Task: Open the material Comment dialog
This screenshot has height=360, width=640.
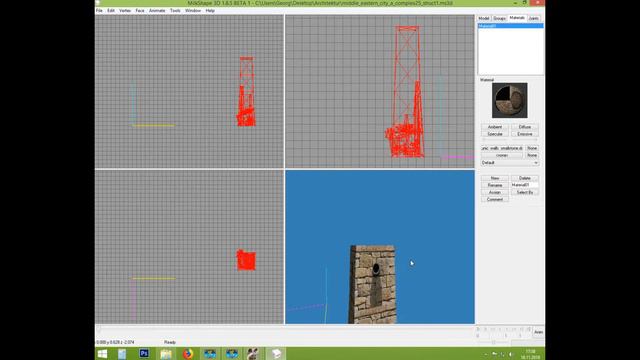Action: [495, 200]
